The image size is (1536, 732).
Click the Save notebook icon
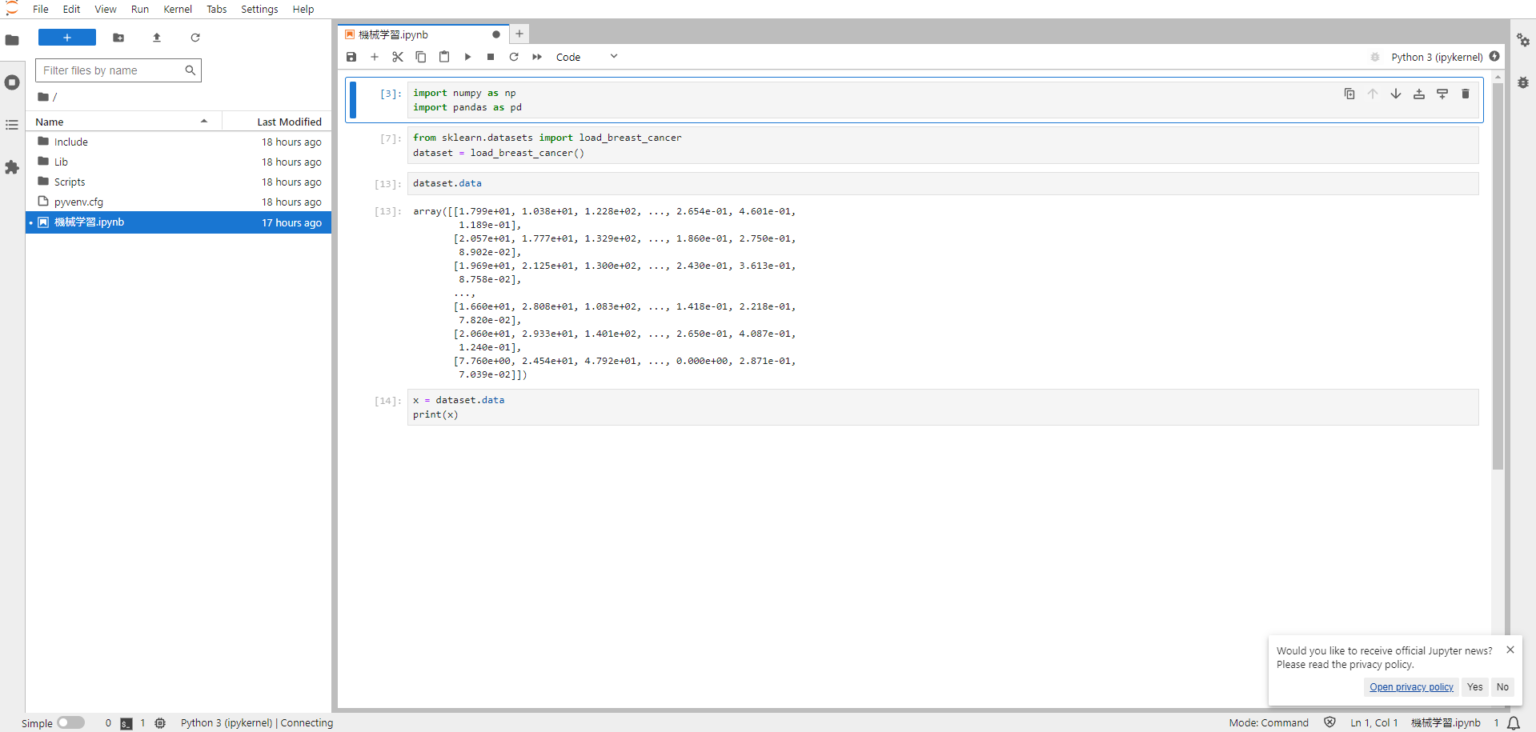click(x=351, y=57)
